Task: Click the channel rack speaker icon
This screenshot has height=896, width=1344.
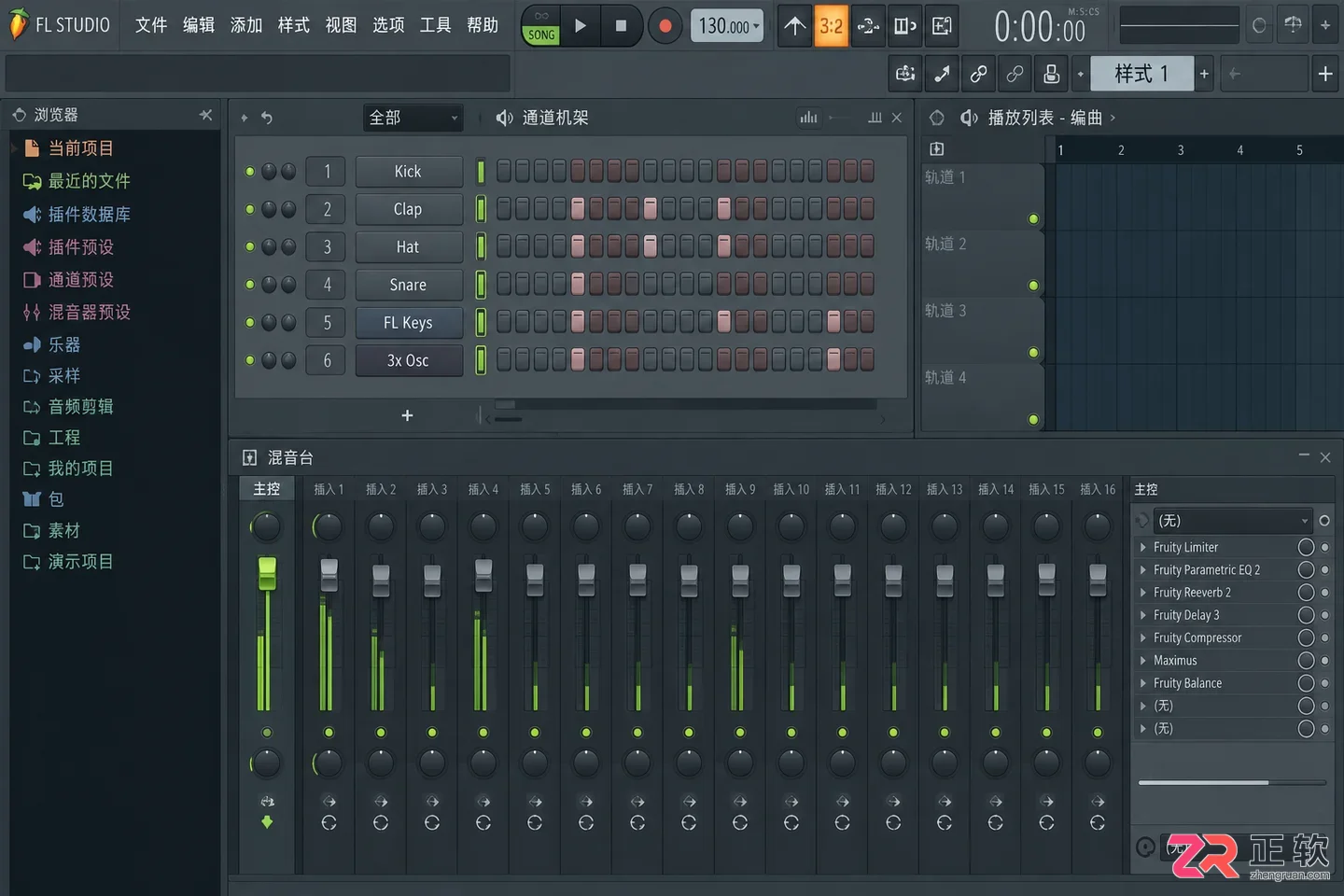Action: (x=504, y=118)
